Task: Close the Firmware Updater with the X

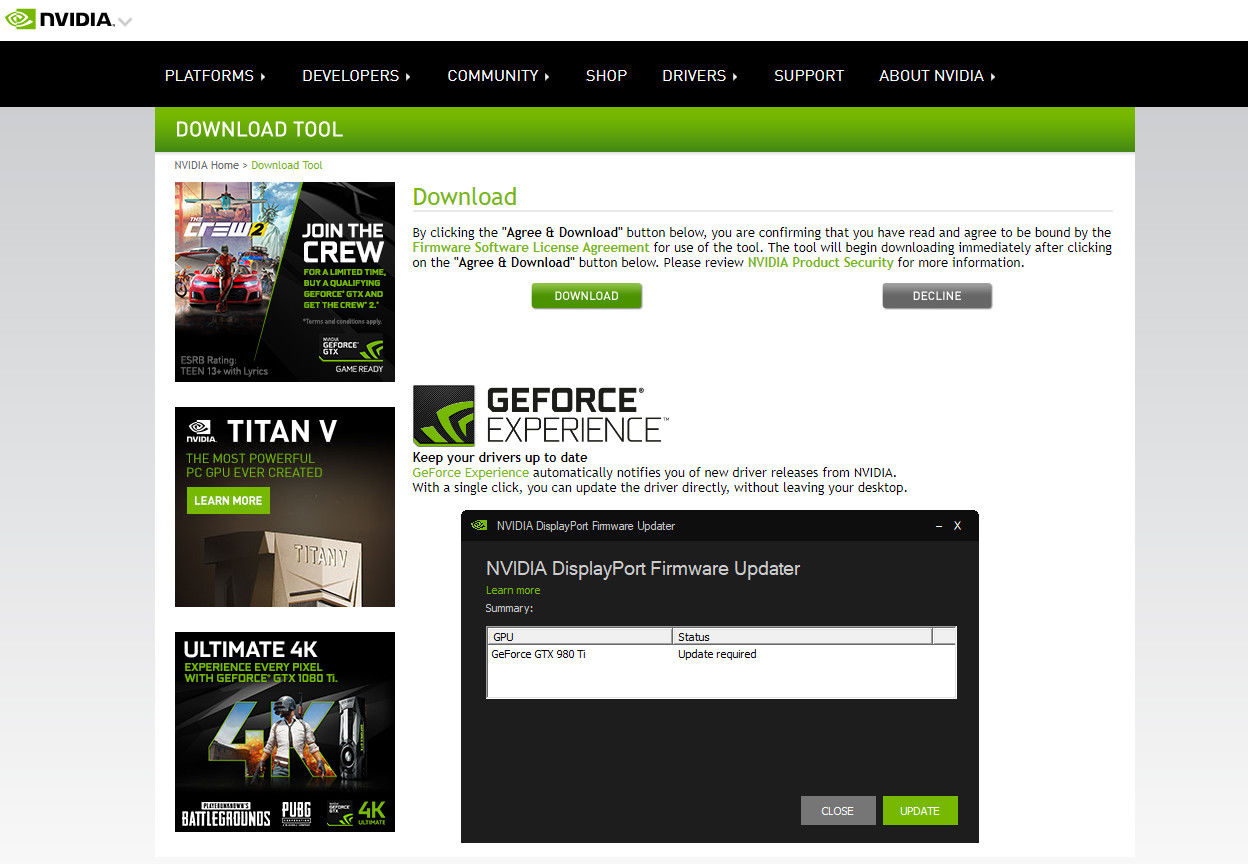Action: coord(957,525)
